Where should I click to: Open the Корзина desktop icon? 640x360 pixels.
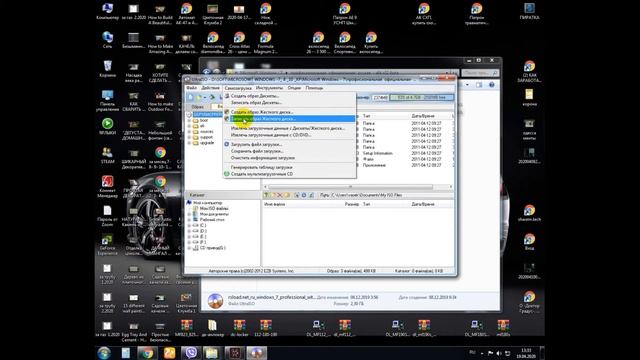pos(107,69)
